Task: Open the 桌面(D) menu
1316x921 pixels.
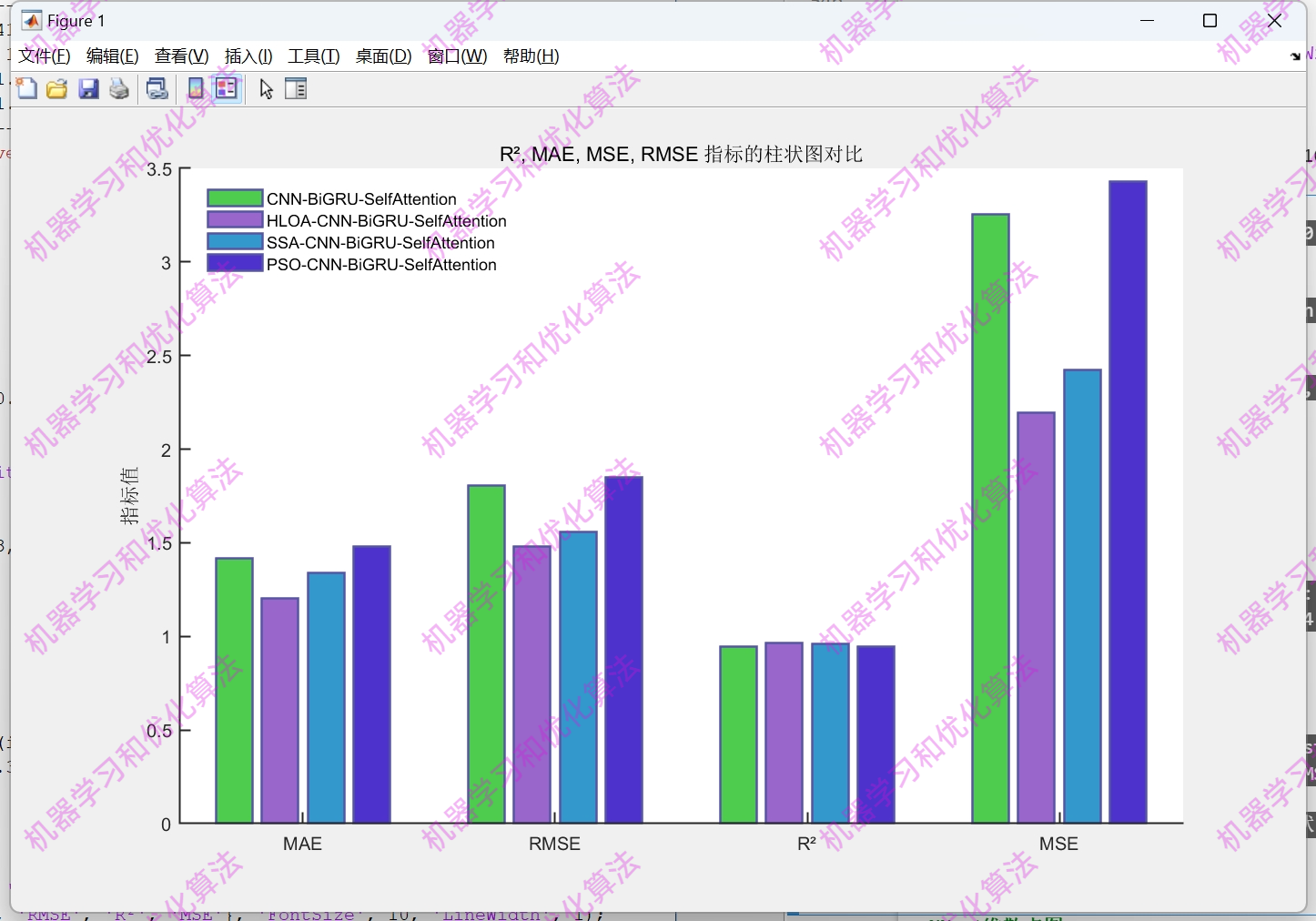Action: click(x=382, y=56)
